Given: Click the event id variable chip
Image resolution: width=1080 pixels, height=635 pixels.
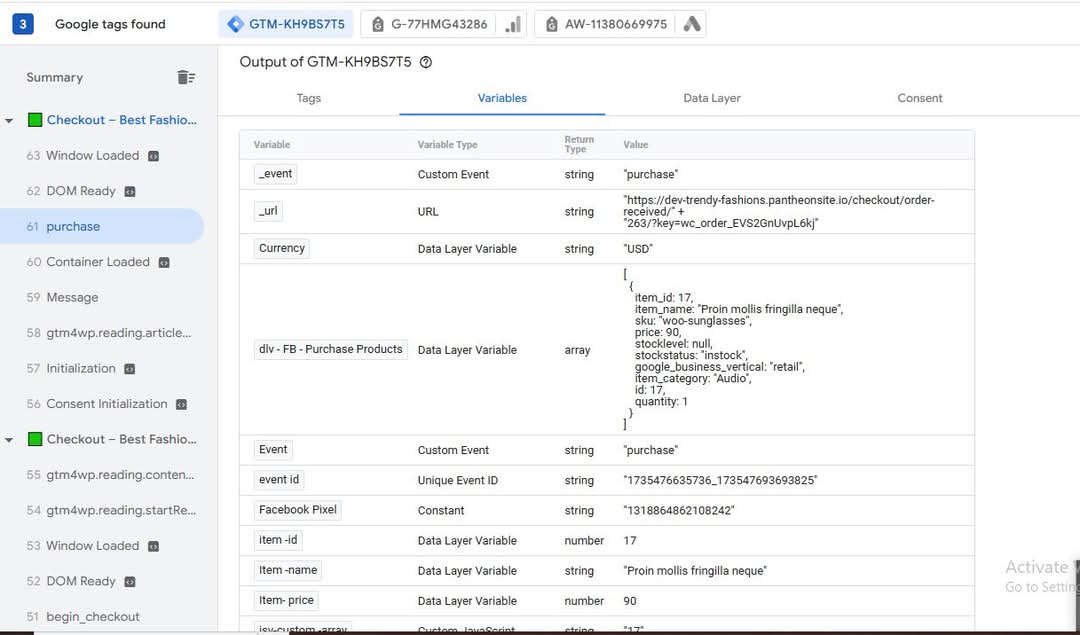Looking at the screenshot, I should click(x=279, y=479).
